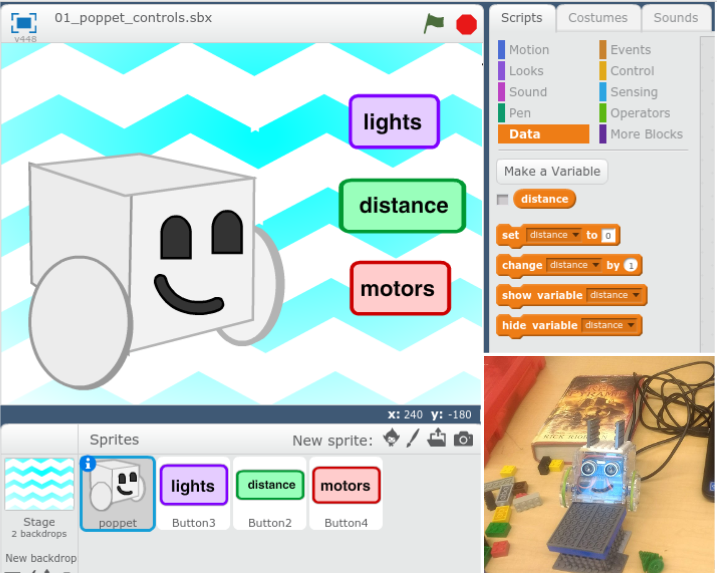
Task: Click the distance variable reporter block
Action: click(544, 199)
